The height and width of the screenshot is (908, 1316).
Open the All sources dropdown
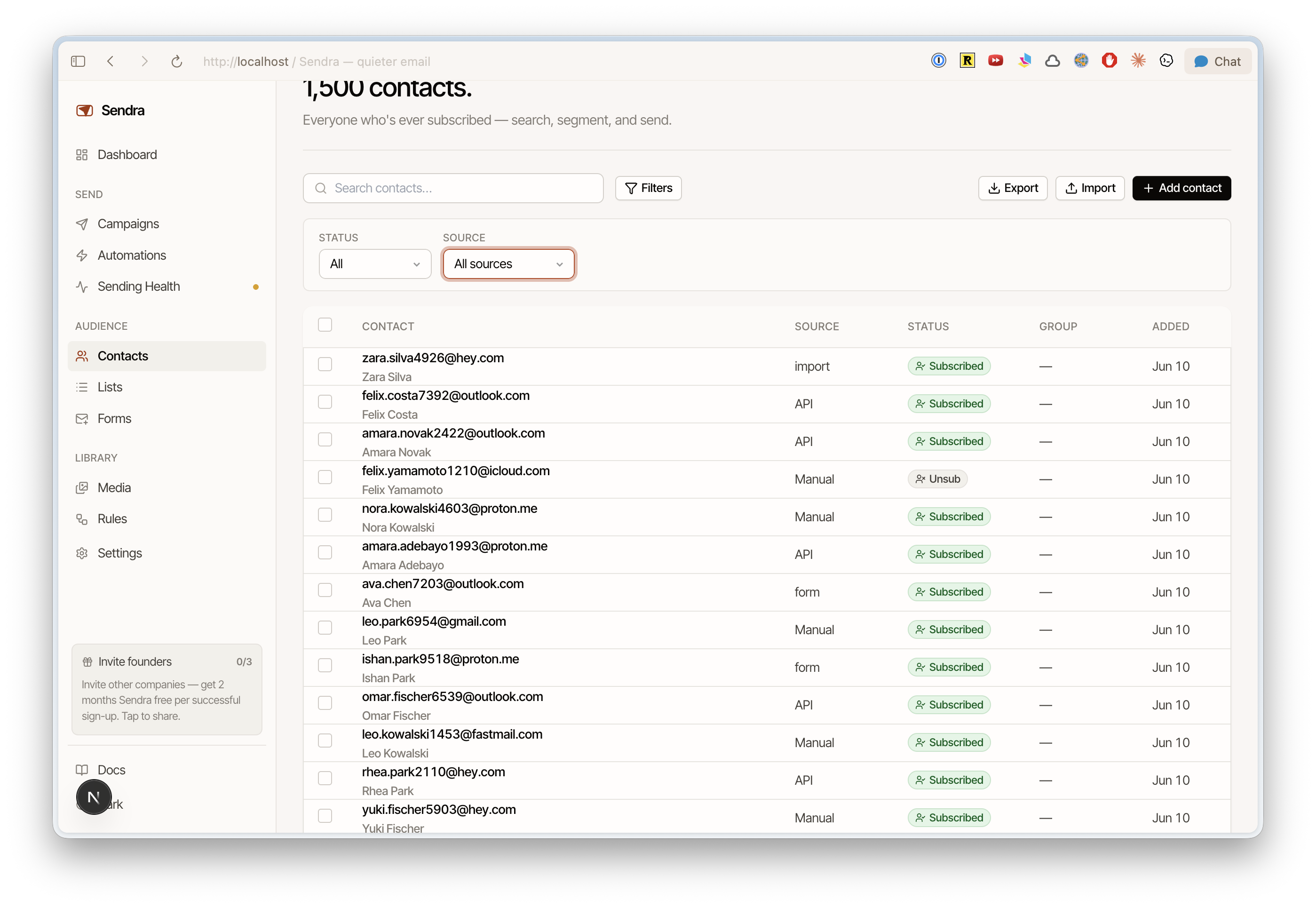(508, 264)
